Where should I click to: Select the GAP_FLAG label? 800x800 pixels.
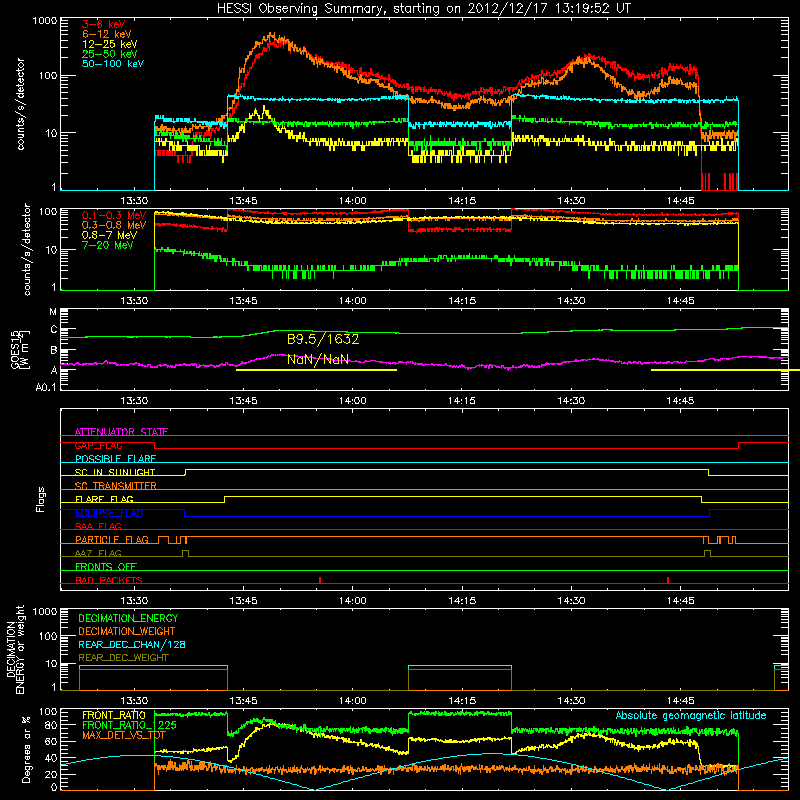(x=98, y=445)
